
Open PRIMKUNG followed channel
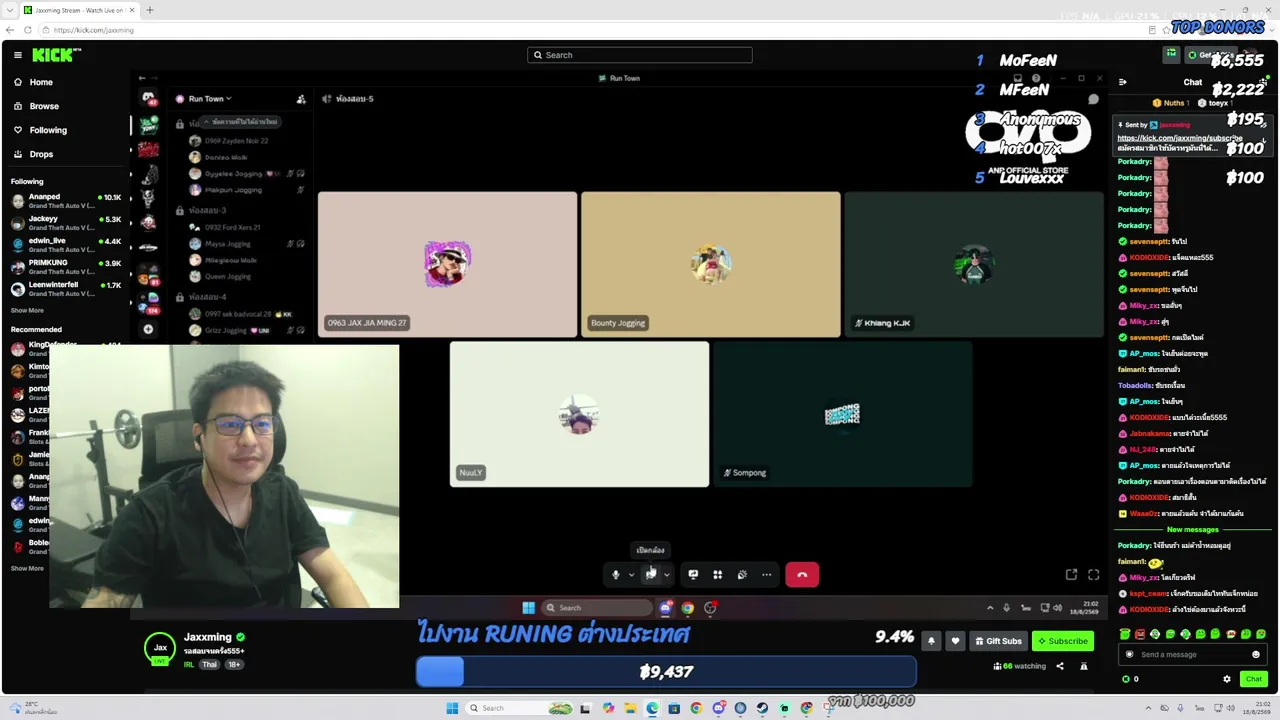tap(66, 266)
